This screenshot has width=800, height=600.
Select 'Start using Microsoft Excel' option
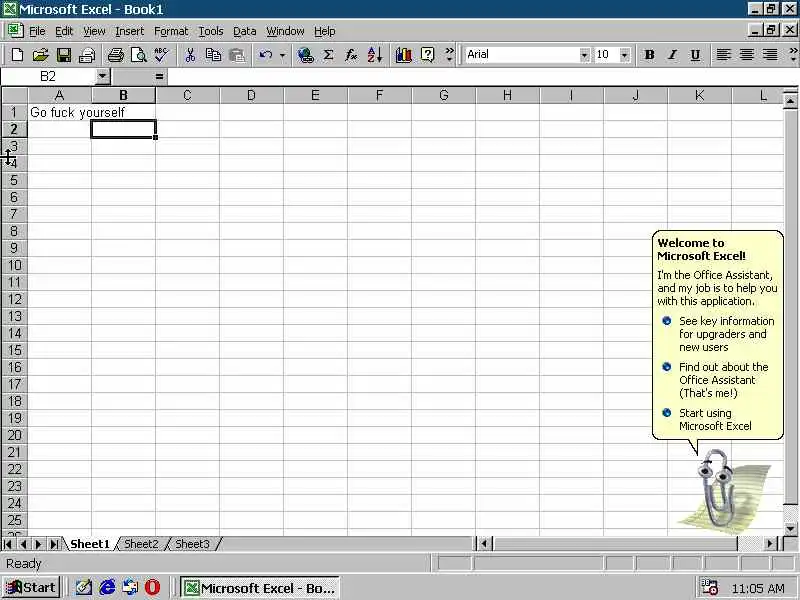707,419
